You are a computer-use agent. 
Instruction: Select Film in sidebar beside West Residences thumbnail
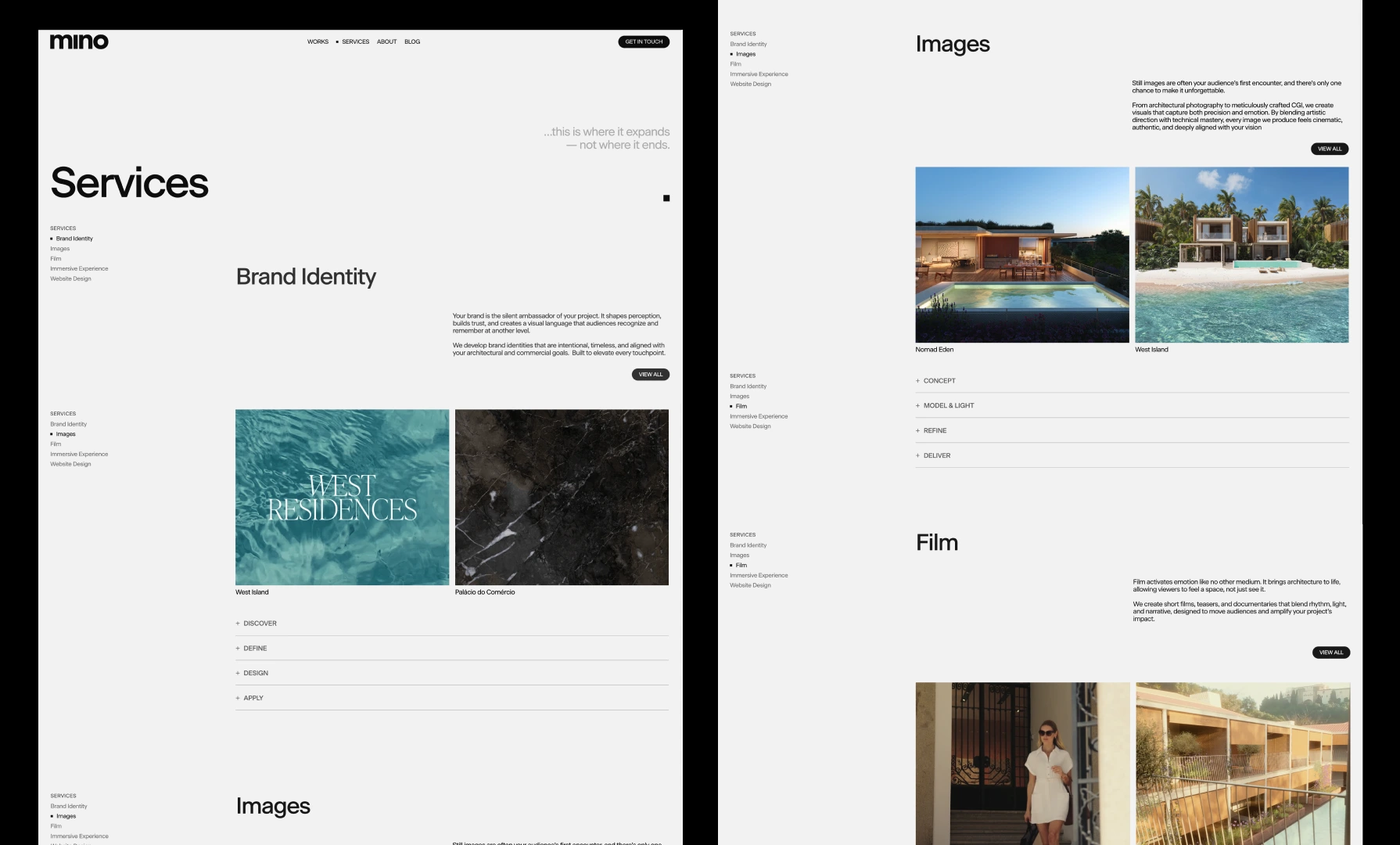click(x=56, y=444)
